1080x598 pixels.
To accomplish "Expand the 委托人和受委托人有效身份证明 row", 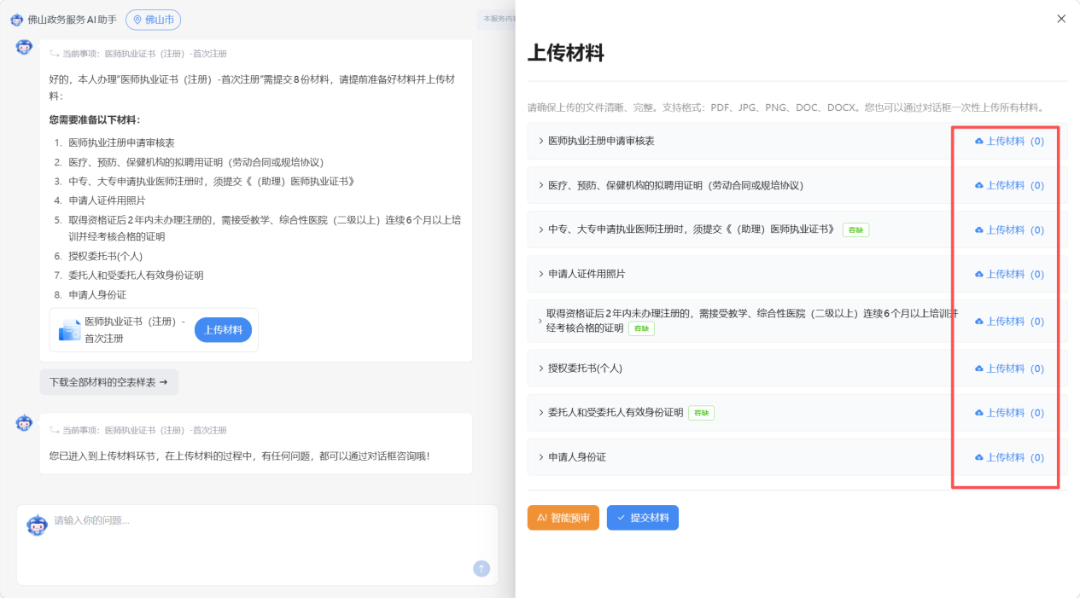I will point(541,413).
